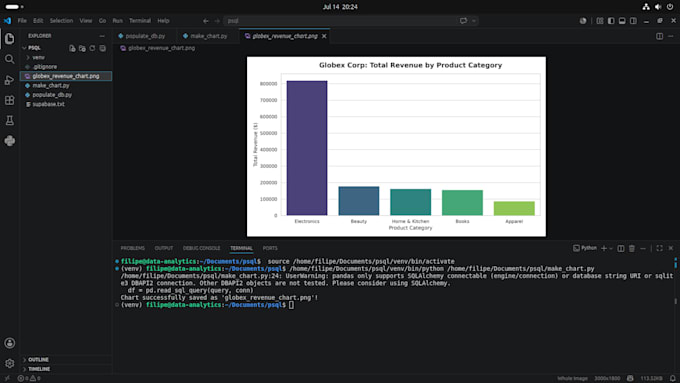Switch to OUTPUT panel tab
The image size is (680, 383).
[x=163, y=248]
